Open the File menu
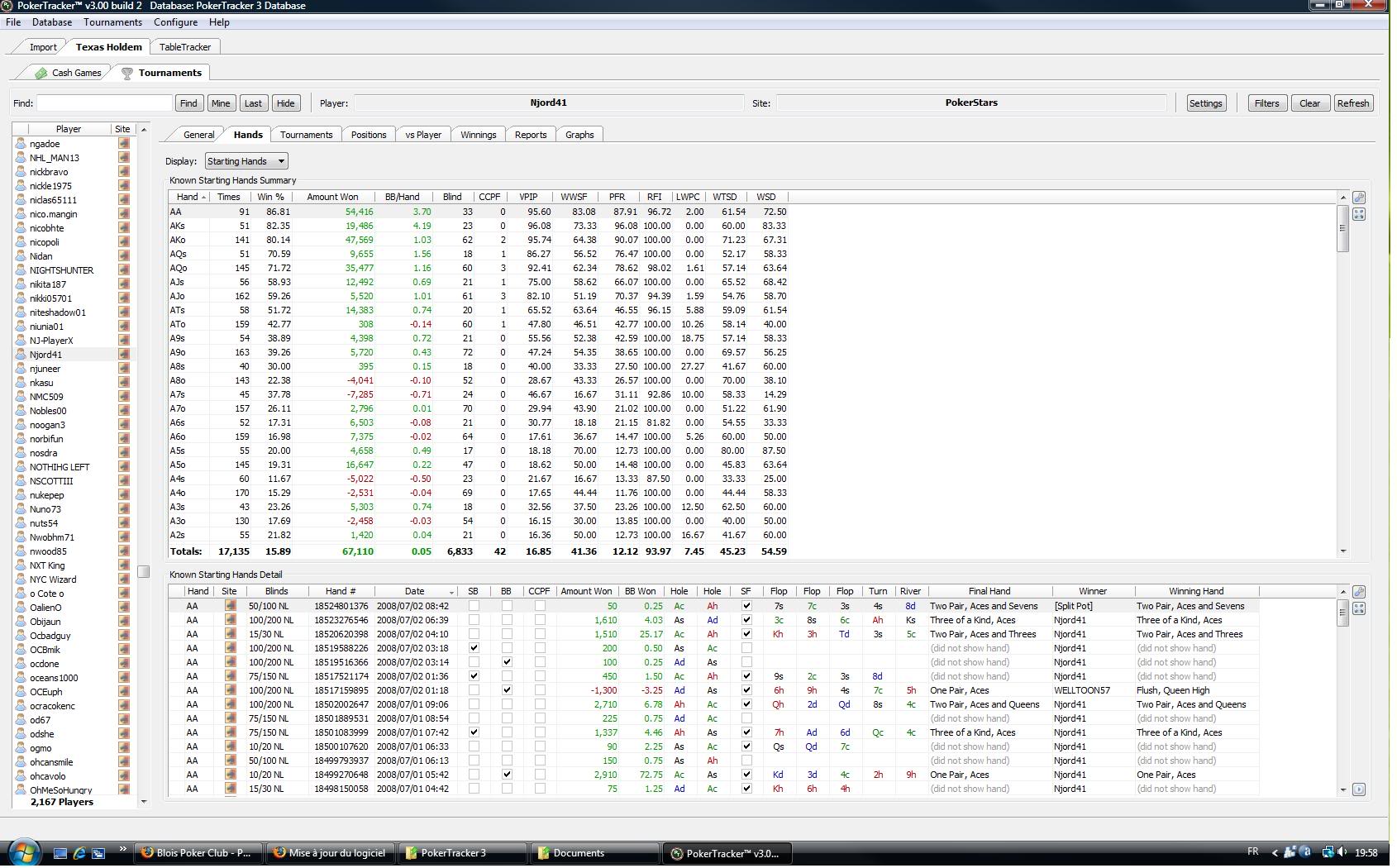 tap(13, 22)
